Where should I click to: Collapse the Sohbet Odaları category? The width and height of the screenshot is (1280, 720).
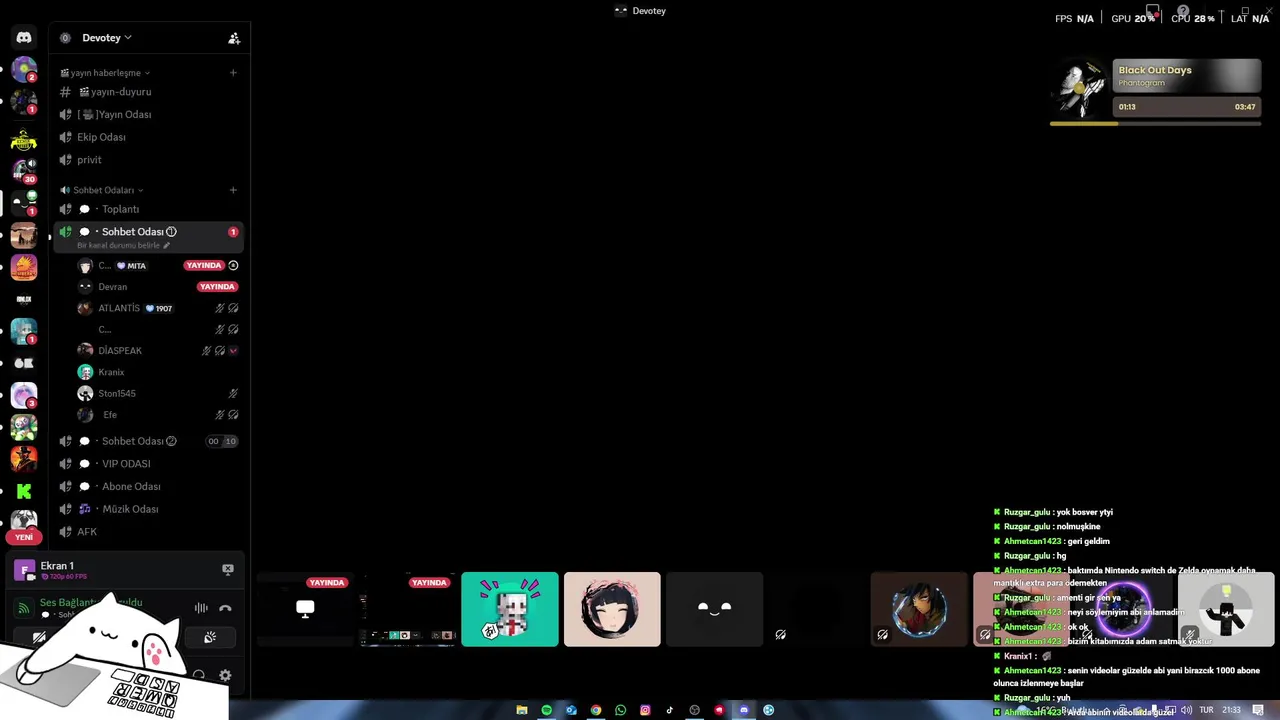pos(102,190)
